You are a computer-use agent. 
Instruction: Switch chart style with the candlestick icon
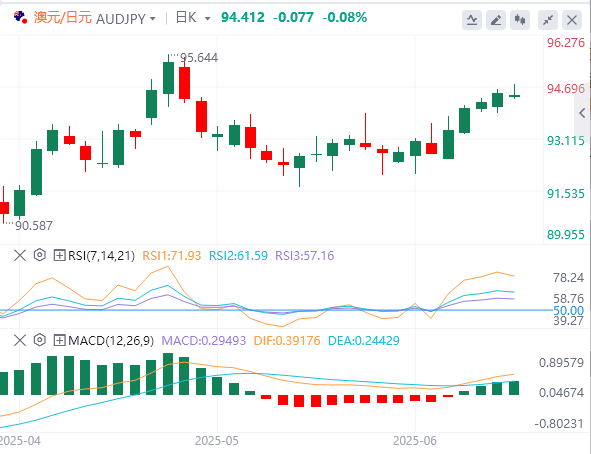pos(520,20)
